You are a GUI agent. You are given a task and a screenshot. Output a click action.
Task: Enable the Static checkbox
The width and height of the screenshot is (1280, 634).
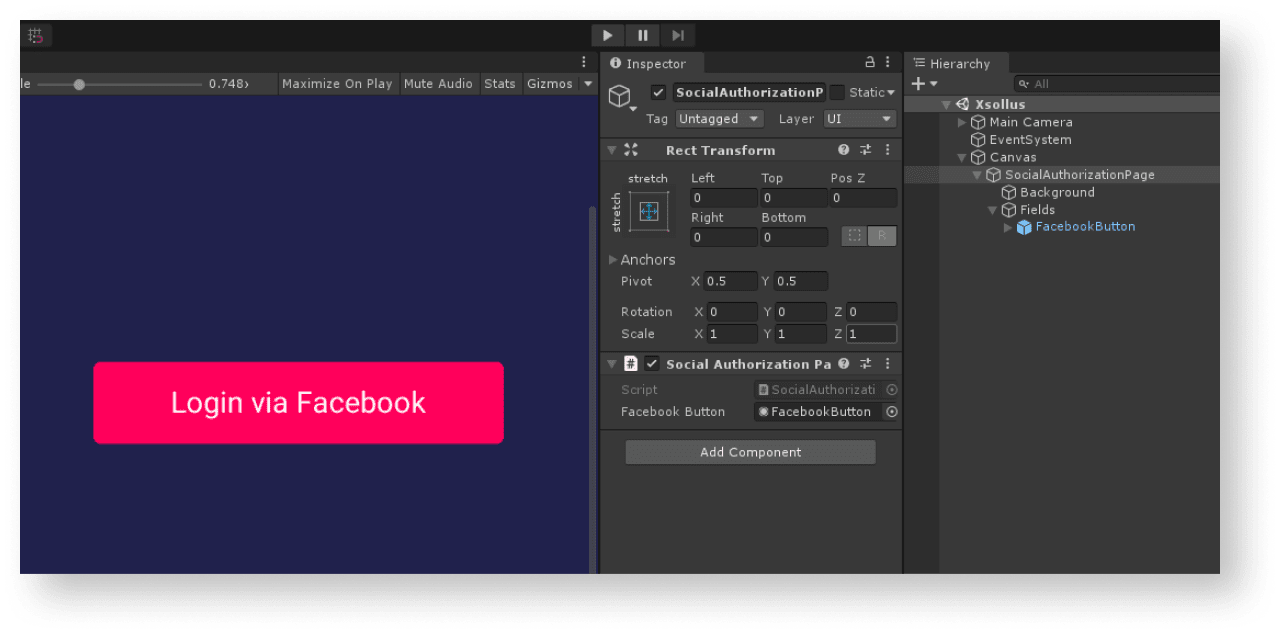[x=837, y=92]
